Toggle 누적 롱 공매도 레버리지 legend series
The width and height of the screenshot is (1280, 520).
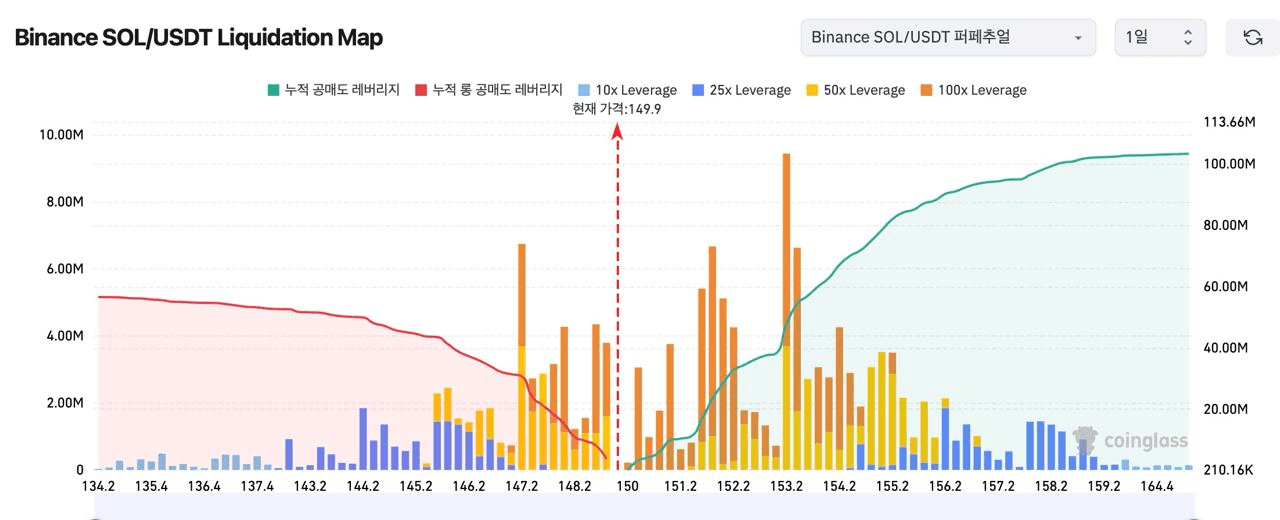click(489, 90)
